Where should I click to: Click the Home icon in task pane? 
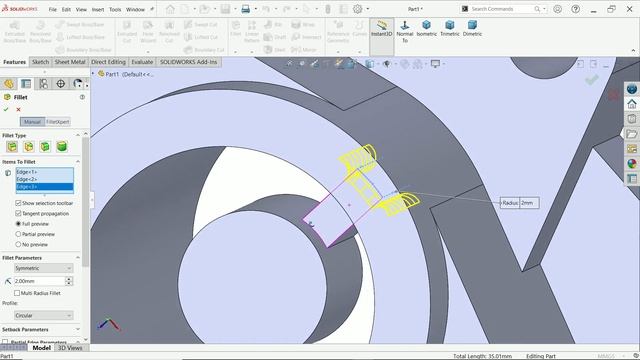632,104
